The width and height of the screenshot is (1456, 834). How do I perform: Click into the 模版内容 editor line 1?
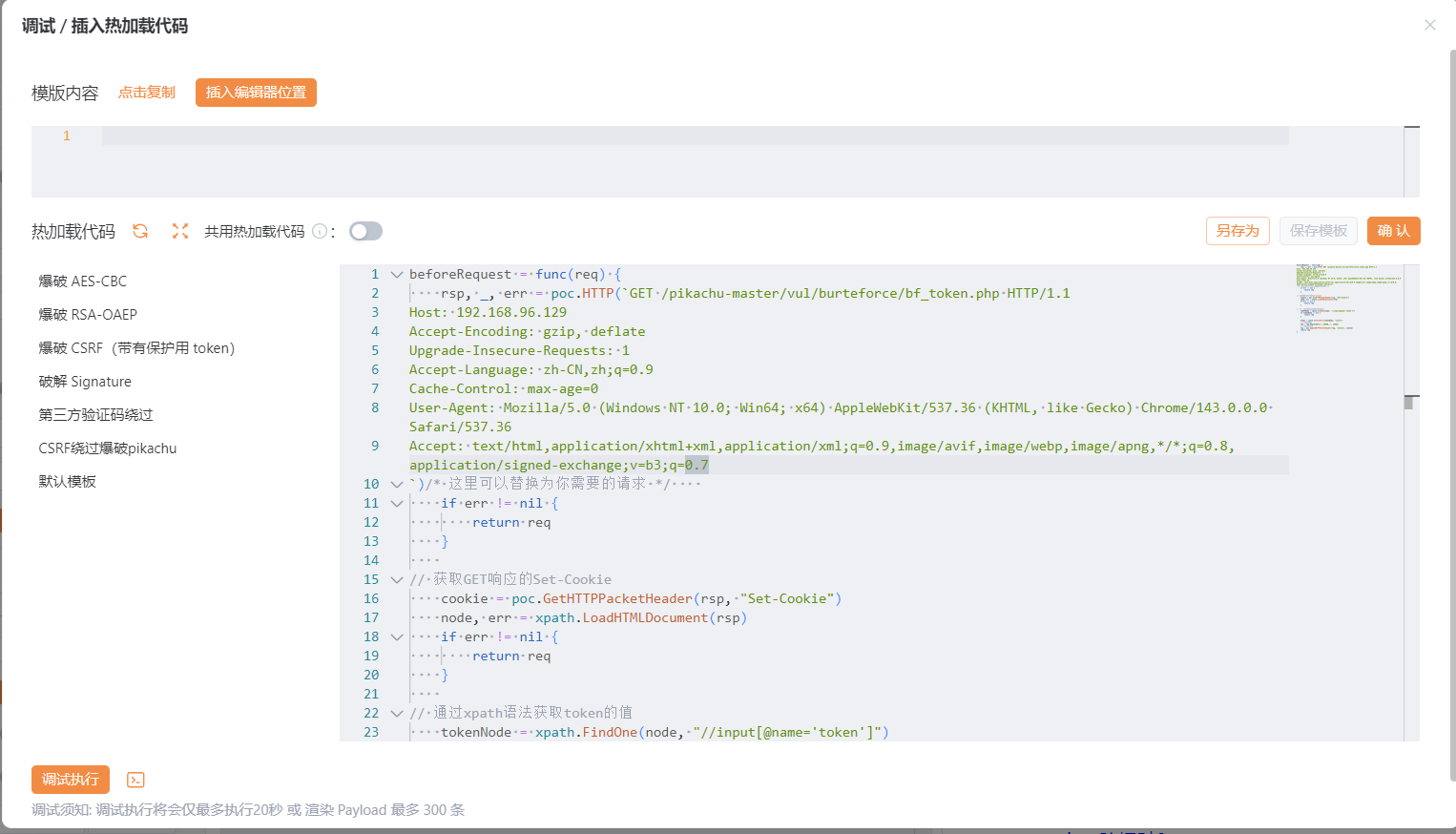coord(695,136)
